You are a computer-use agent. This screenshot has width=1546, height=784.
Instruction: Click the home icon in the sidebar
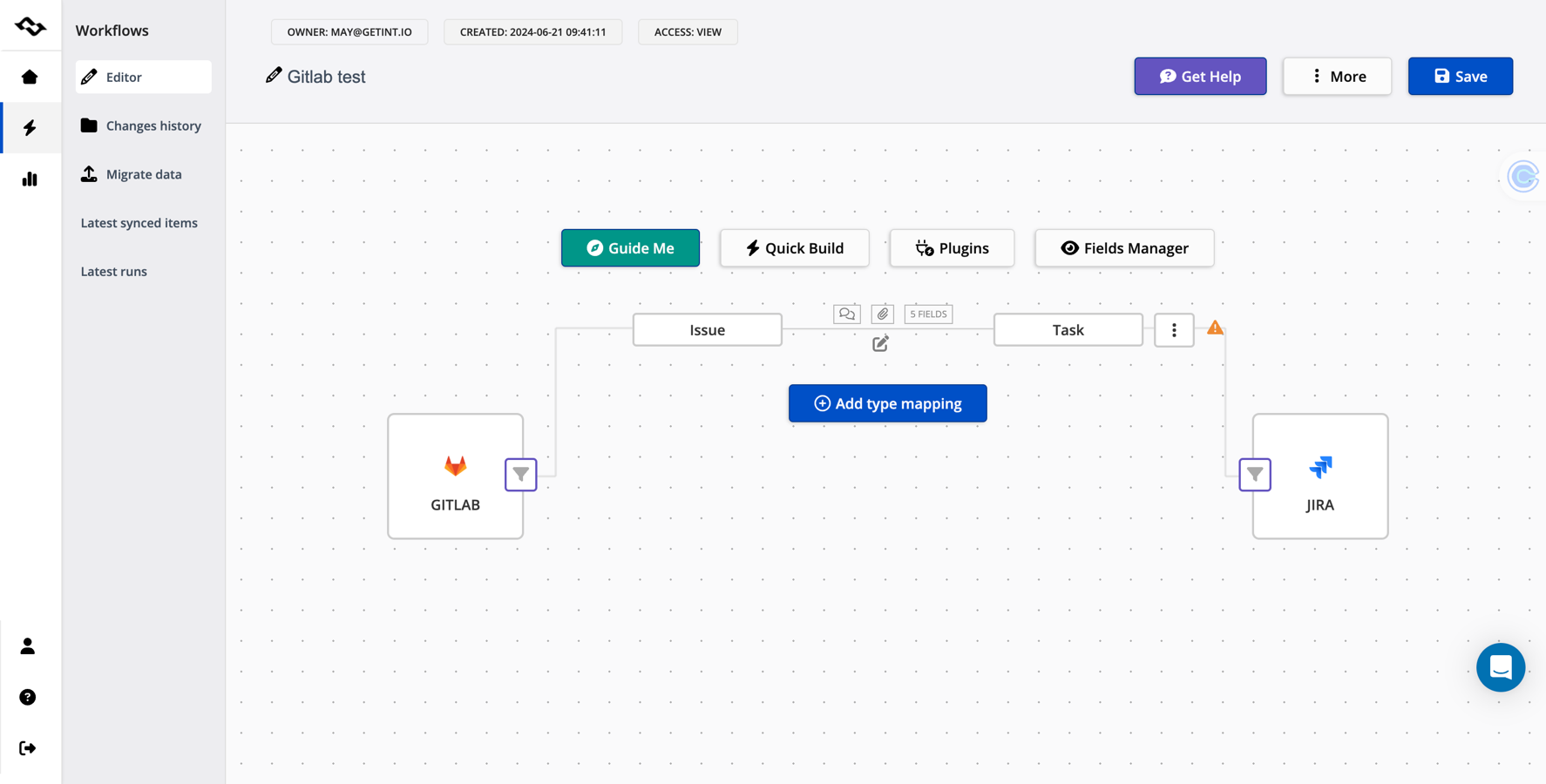coord(30,77)
